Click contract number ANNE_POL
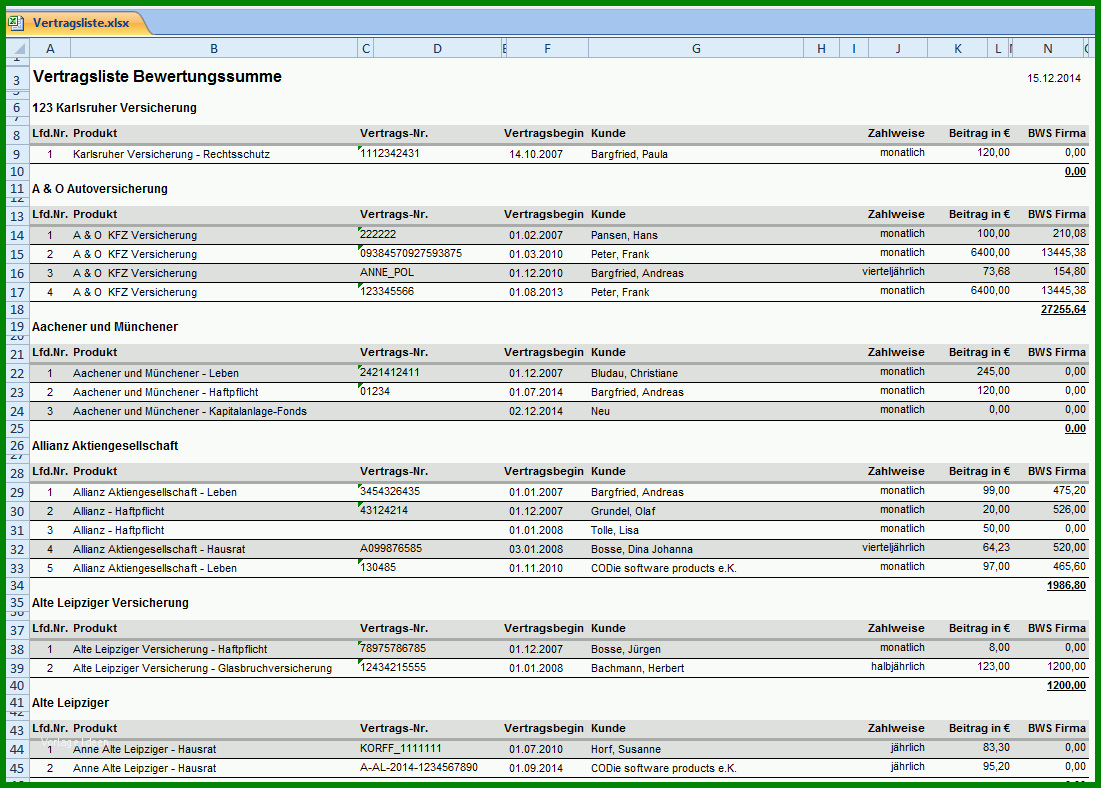 point(387,272)
